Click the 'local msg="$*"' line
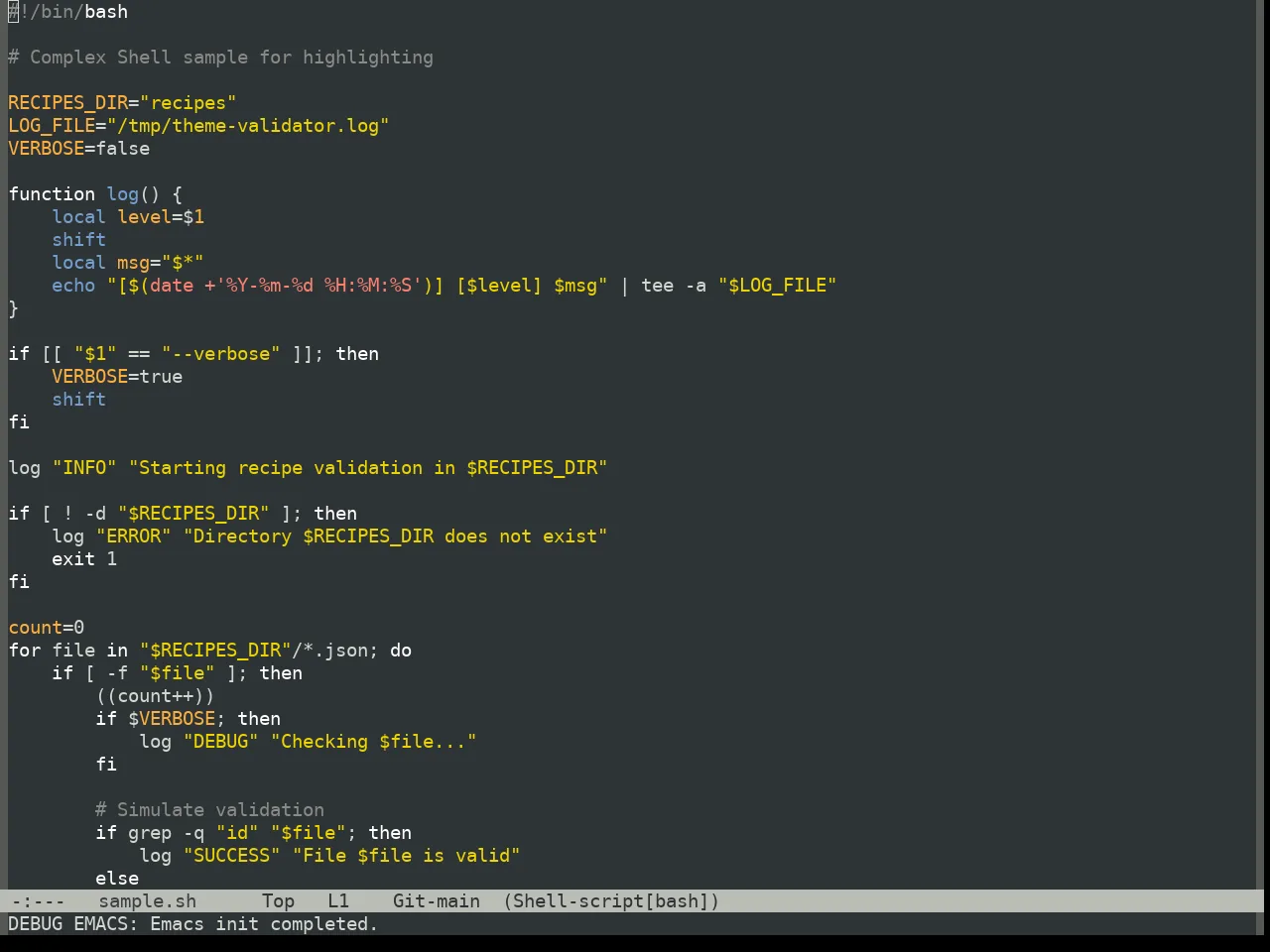Viewport: 1270px width, 952px height. [x=128, y=263]
